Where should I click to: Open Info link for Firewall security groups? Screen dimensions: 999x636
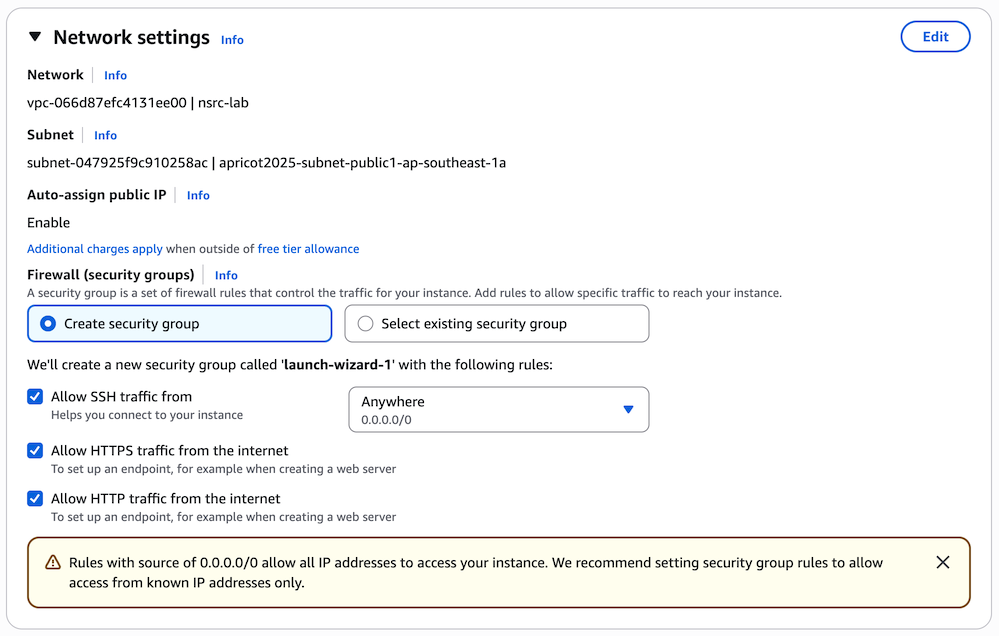tap(226, 275)
